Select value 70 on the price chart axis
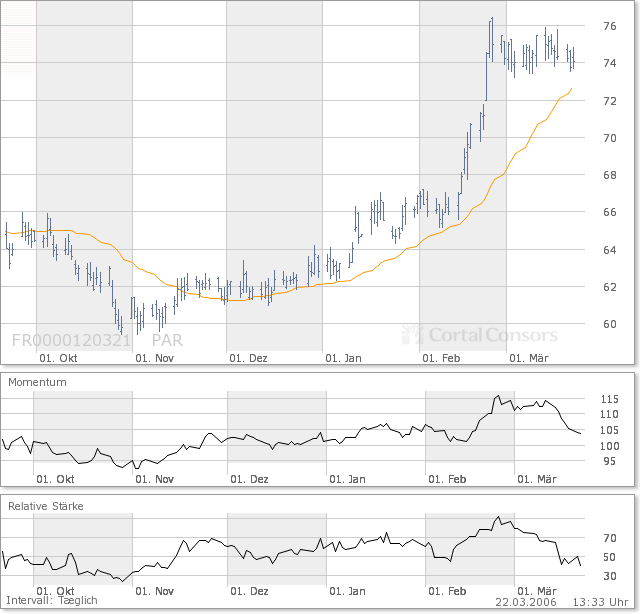This screenshot has width=640, height=614. pyautogui.click(x=610, y=138)
